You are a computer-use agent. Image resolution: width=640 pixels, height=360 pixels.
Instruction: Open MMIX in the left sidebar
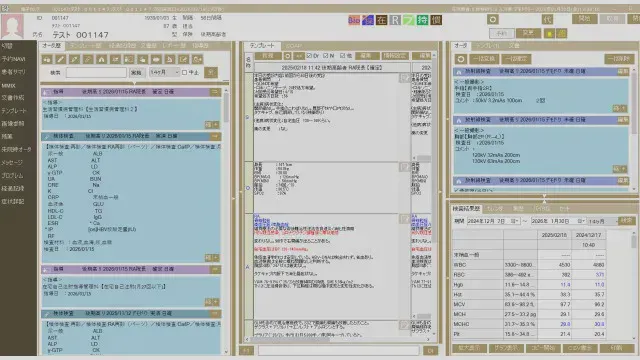[x=8, y=86]
